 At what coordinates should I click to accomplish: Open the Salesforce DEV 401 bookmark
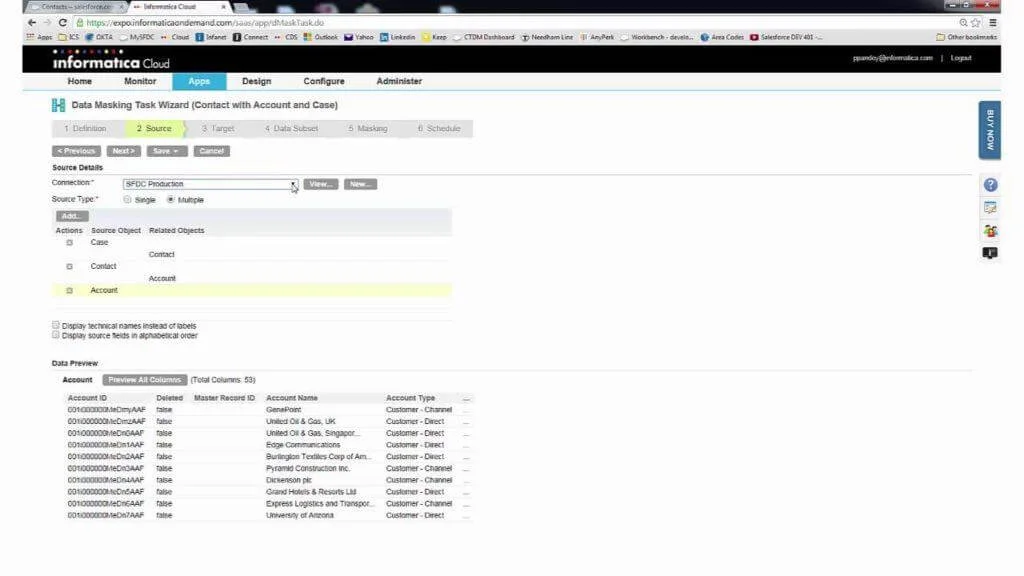[x=786, y=37]
